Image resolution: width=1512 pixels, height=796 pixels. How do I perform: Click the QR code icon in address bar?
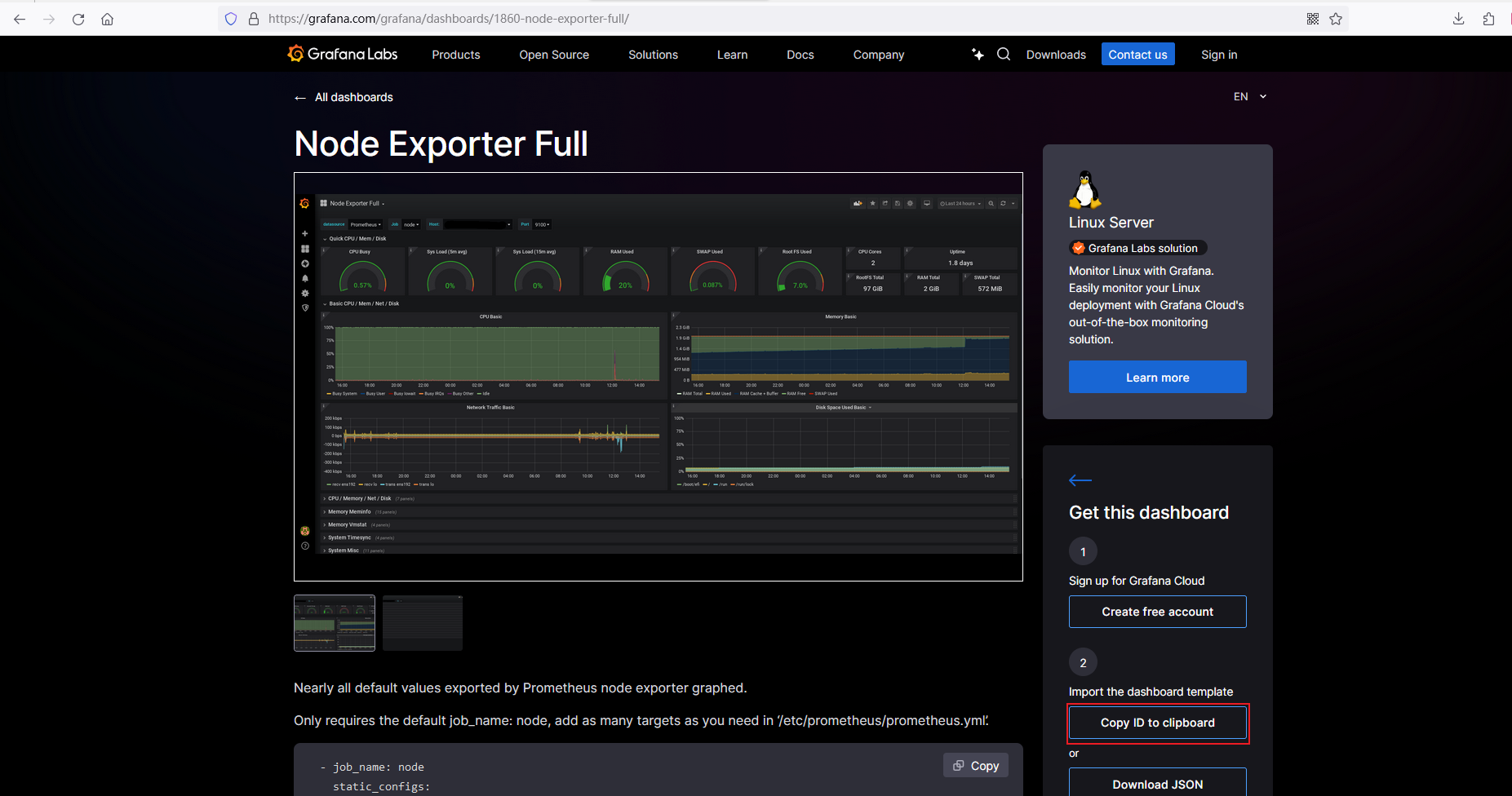pos(1313,19)
